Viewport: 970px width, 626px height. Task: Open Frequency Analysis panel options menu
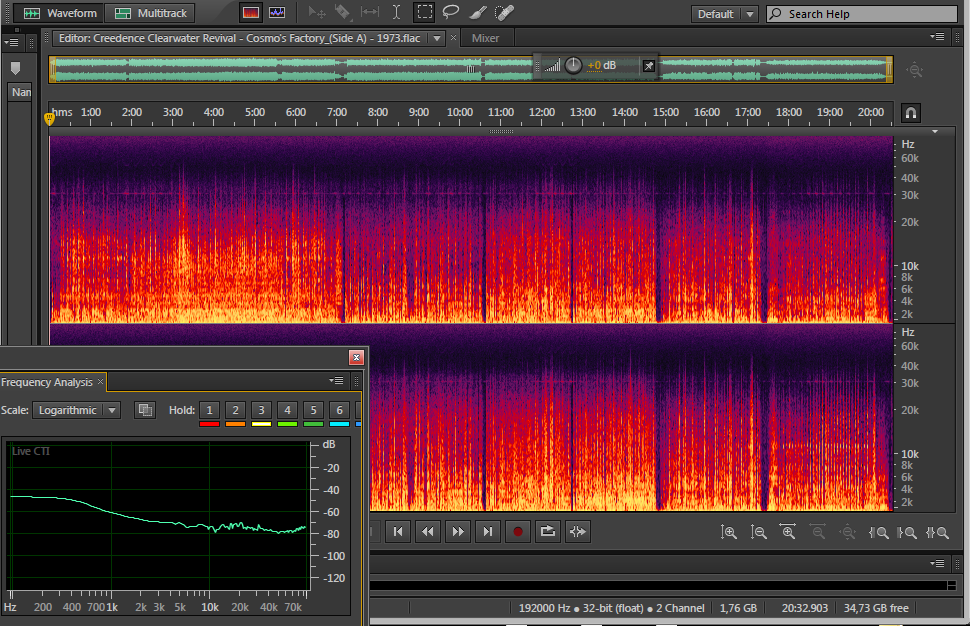coord(336,380)
